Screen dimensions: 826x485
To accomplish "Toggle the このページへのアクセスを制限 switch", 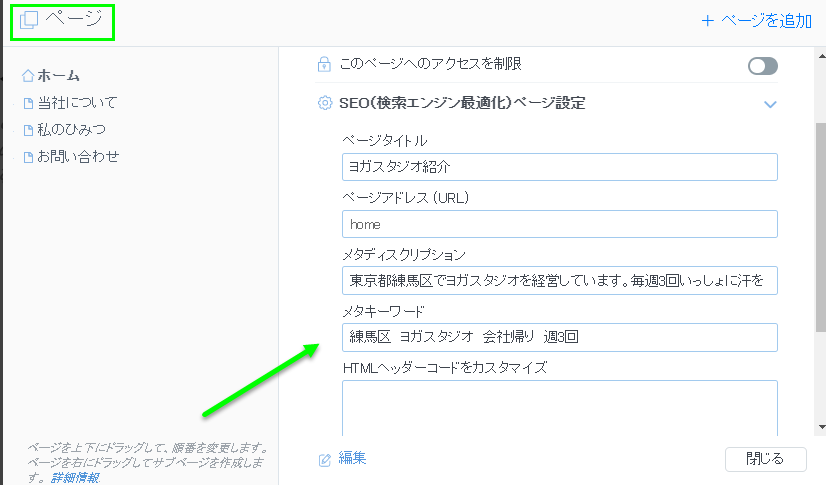I will 763,66.
